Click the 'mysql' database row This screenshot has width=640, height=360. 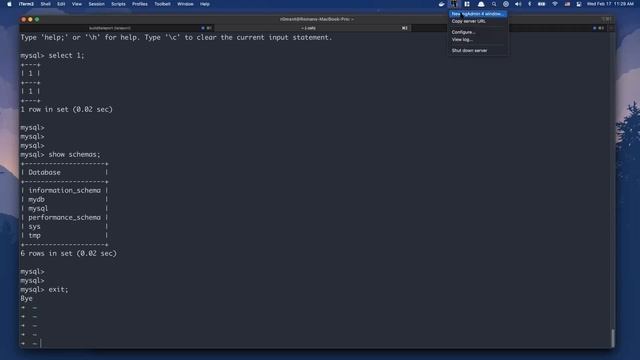[x=64, y=209]
